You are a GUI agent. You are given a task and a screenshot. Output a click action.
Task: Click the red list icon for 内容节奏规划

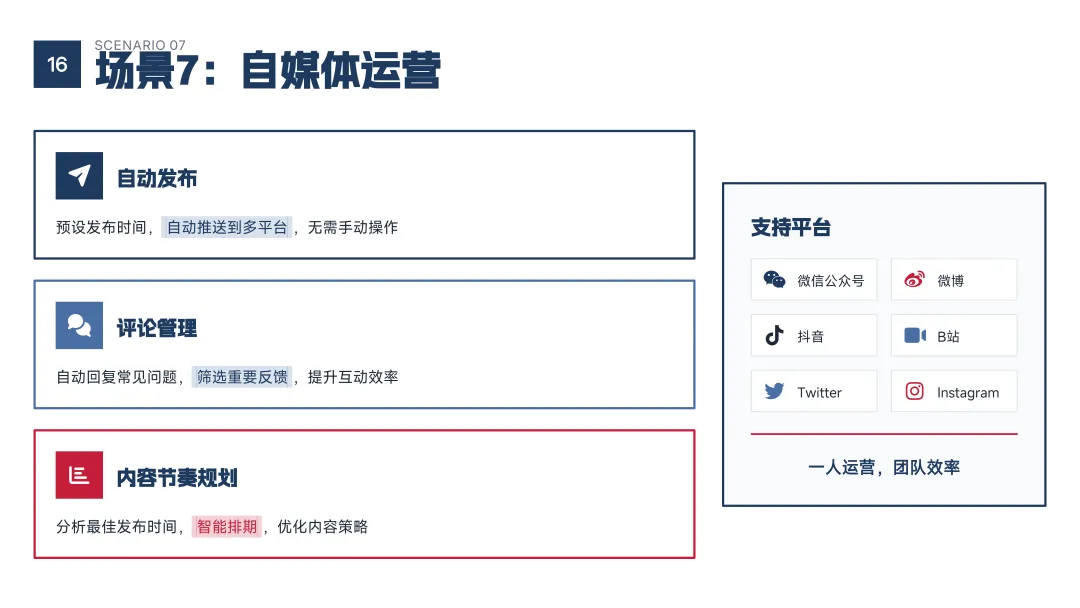(x=79, y=475)
